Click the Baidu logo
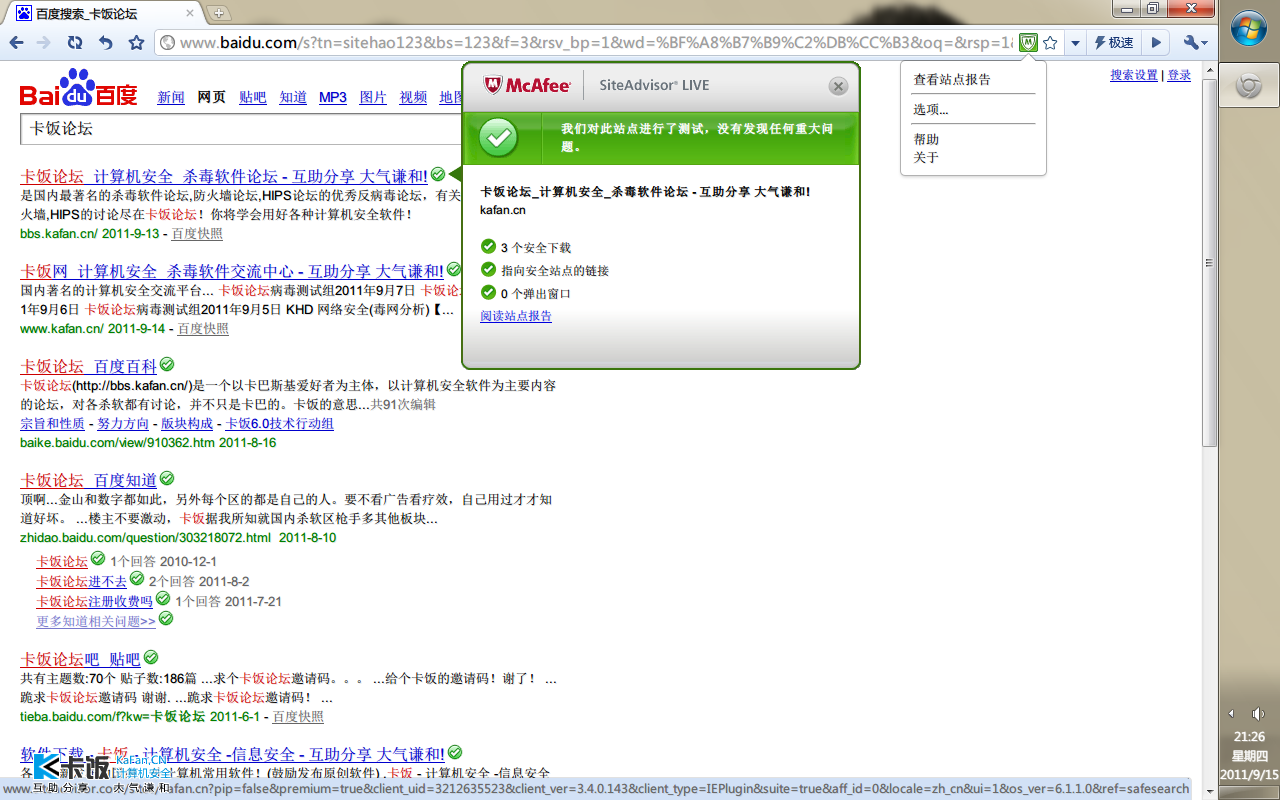This screenshot has height=800, width=1280. pyautogui.click(x=79, y=90)
